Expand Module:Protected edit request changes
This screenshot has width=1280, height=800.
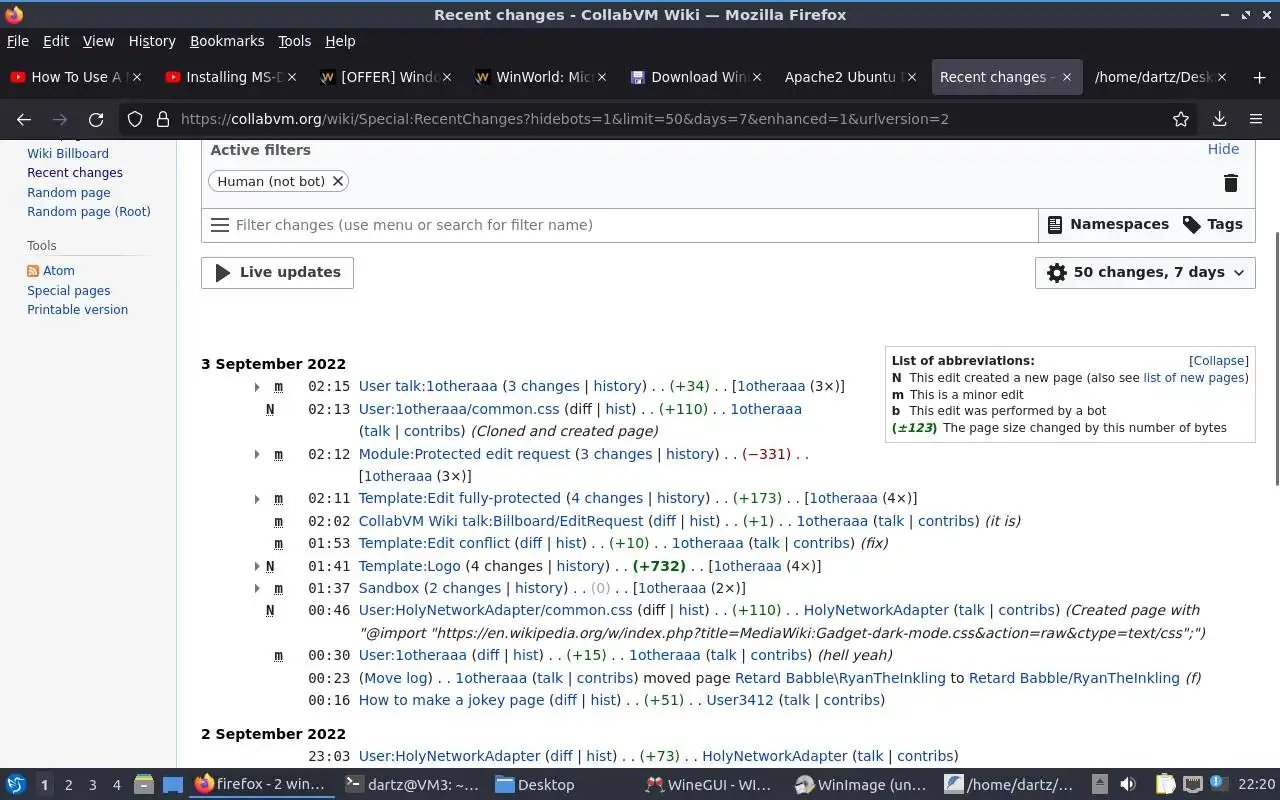pyautogui.click(x=257, y=454)
